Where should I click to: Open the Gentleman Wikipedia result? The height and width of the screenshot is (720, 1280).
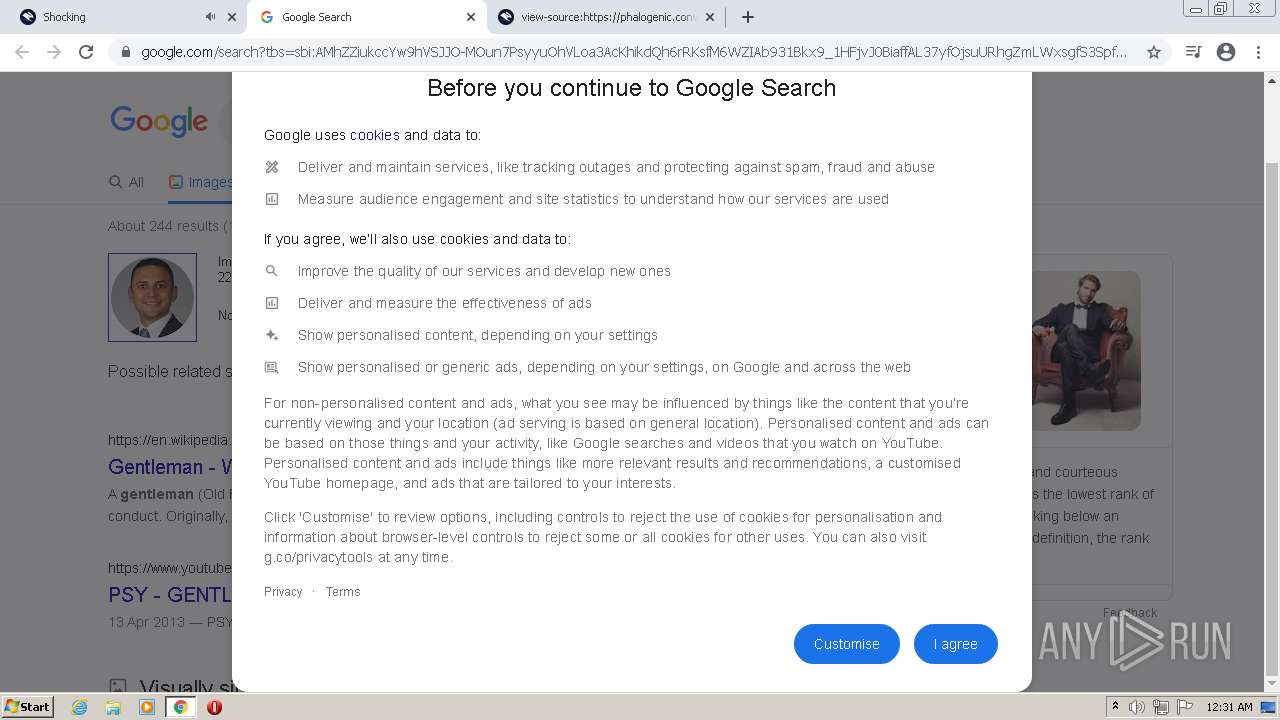tap(170, 467)
